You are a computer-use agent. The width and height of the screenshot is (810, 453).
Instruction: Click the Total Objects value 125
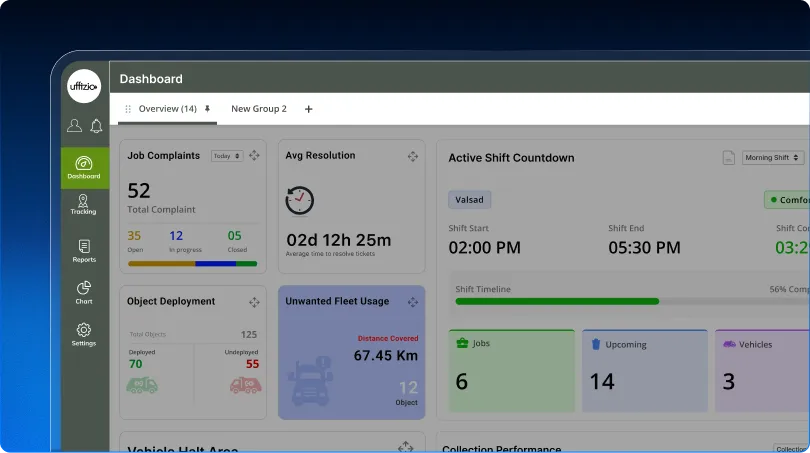click(x=248, y=335)
